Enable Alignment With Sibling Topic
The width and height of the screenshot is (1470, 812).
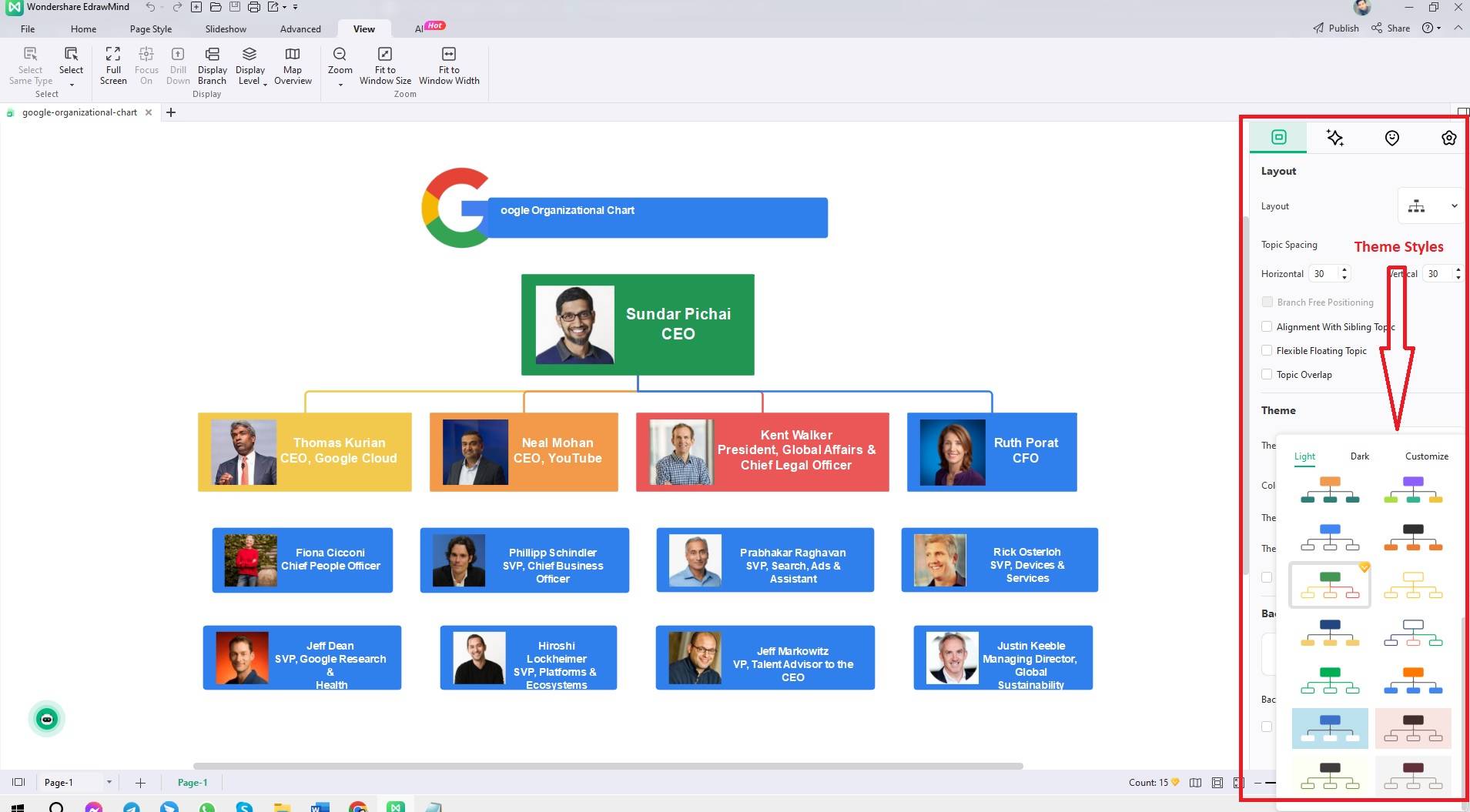pos(1267,327)
